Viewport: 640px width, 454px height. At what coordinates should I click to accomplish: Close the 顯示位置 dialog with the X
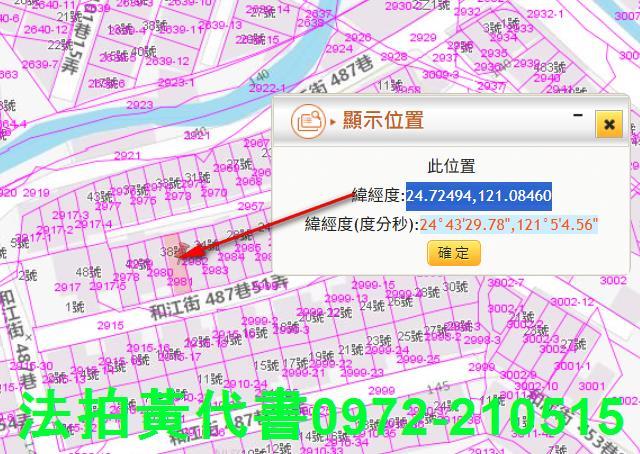(x=608, y=124)
